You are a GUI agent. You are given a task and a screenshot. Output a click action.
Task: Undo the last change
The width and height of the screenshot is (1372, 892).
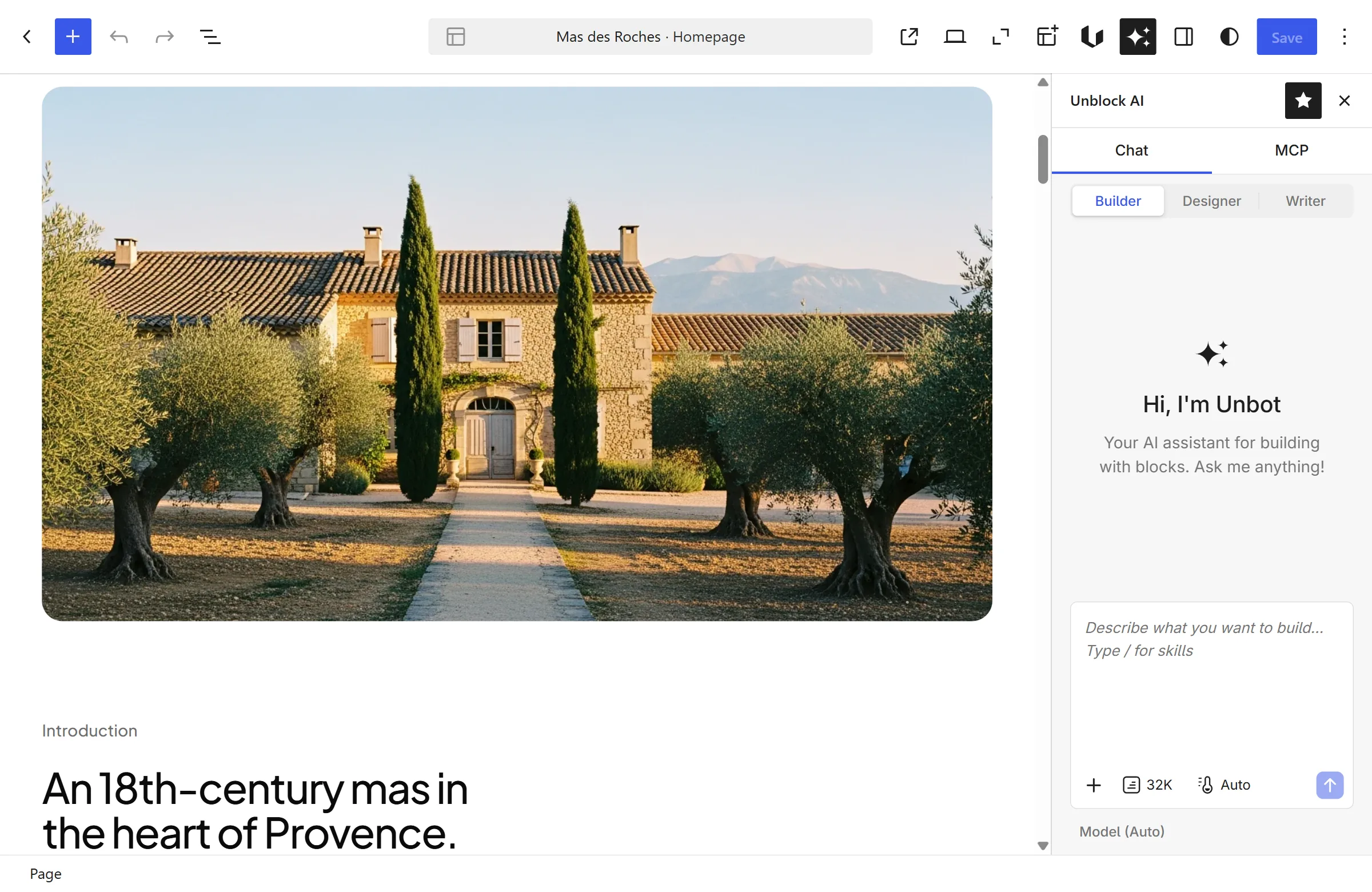coord(119,37)
